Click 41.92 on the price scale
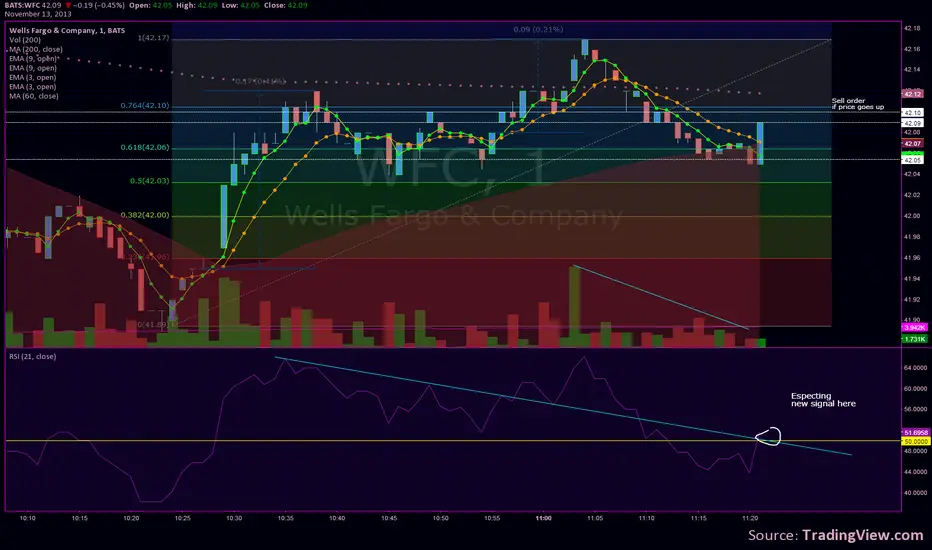 912,299
